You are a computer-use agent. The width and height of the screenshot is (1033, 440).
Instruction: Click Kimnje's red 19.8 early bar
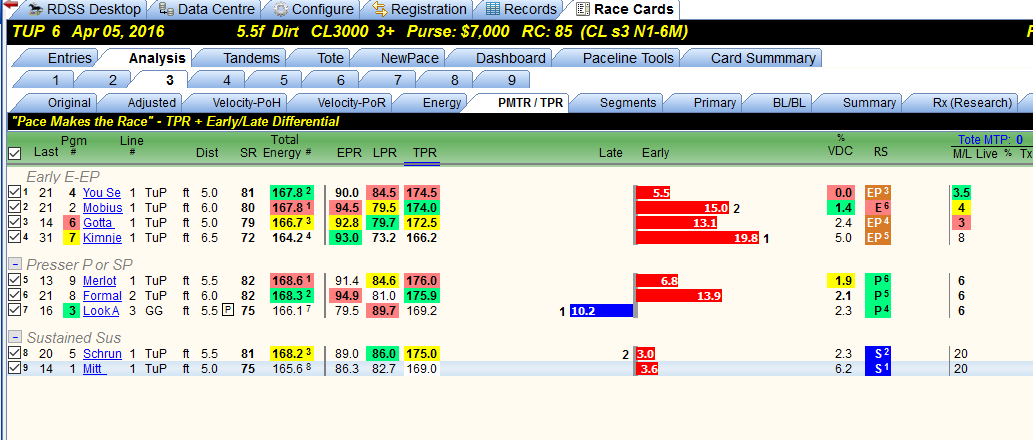coord(698,238)
